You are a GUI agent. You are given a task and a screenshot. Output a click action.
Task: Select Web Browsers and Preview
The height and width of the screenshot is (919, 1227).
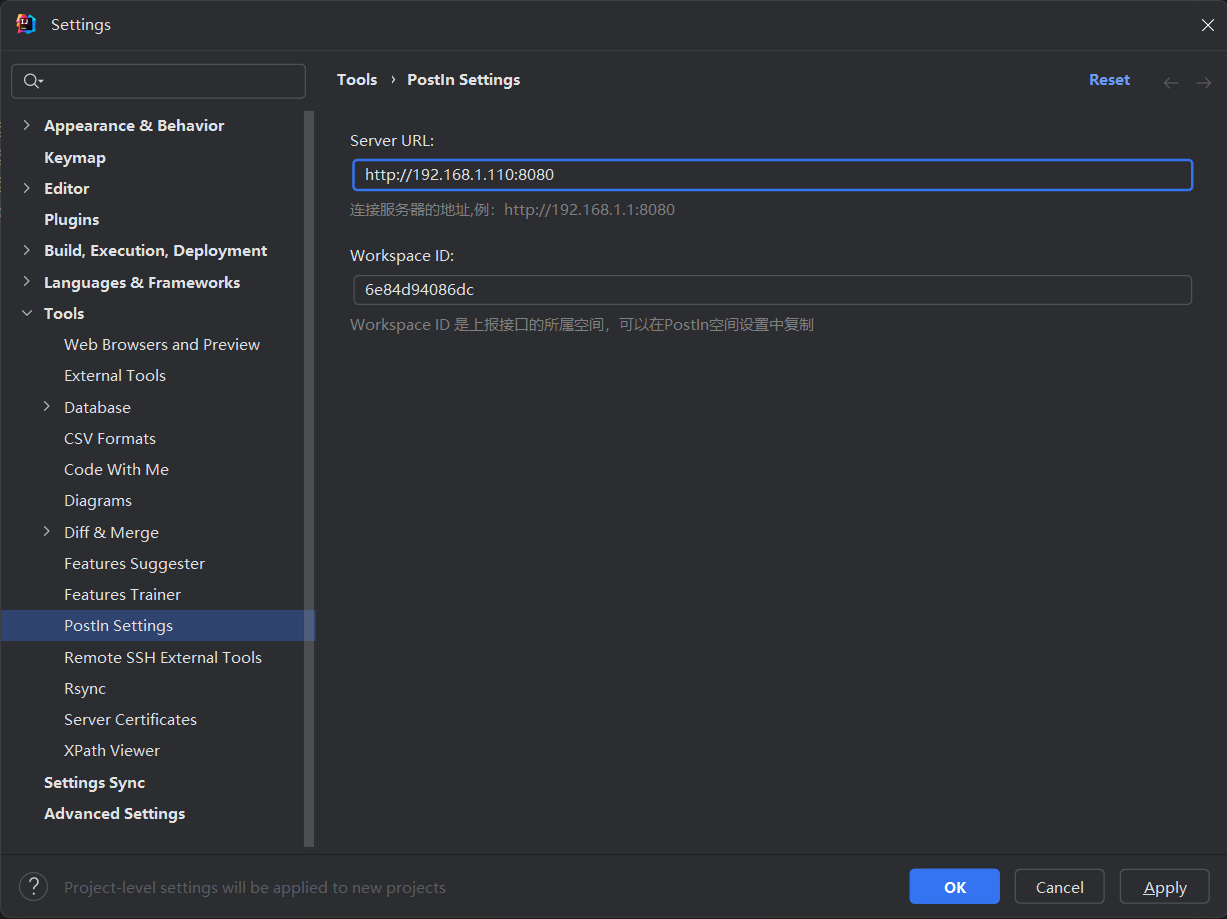pos(162,344)
